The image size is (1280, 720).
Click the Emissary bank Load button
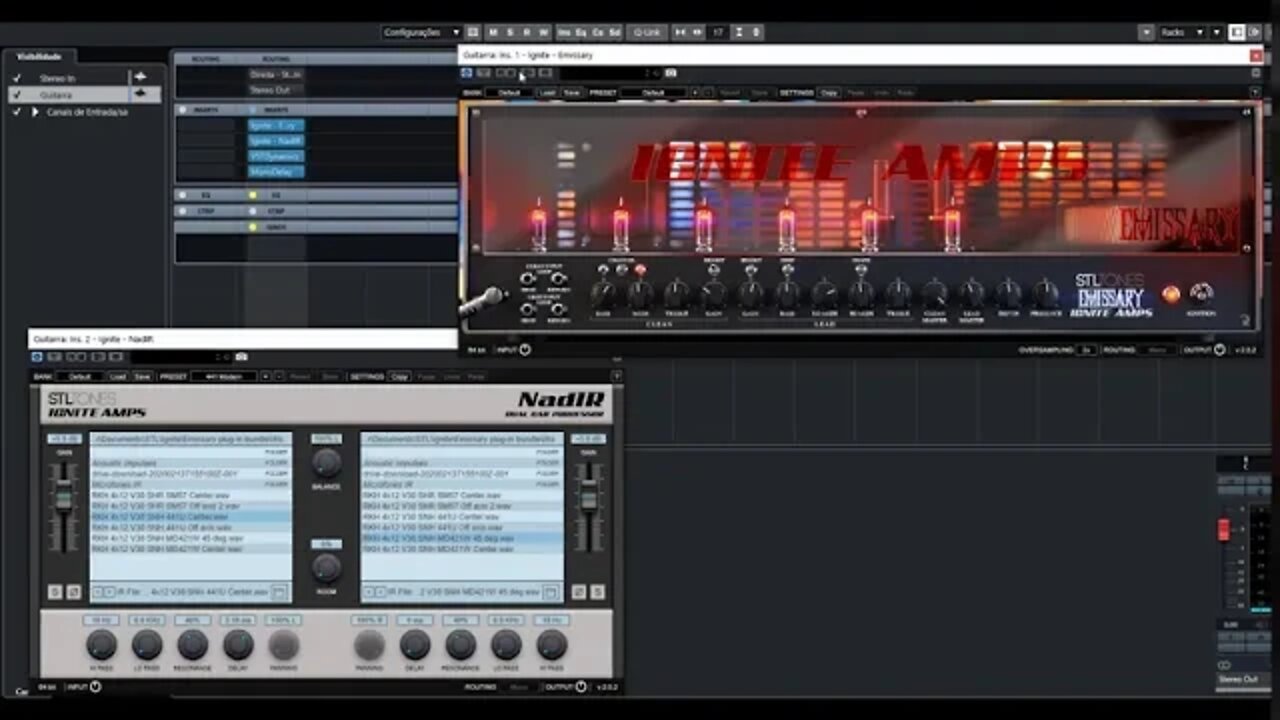pyautogui.click(x=548, y=93)
